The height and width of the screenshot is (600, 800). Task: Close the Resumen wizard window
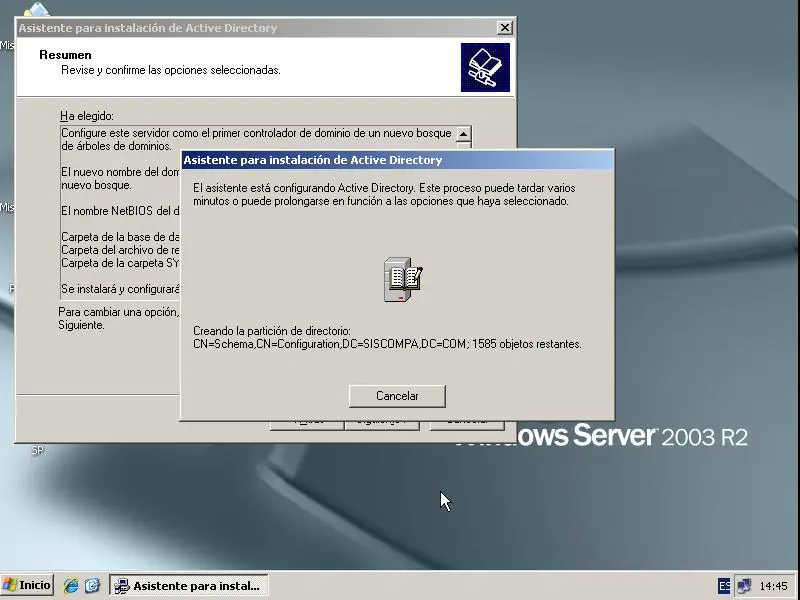tap(505, 28)
